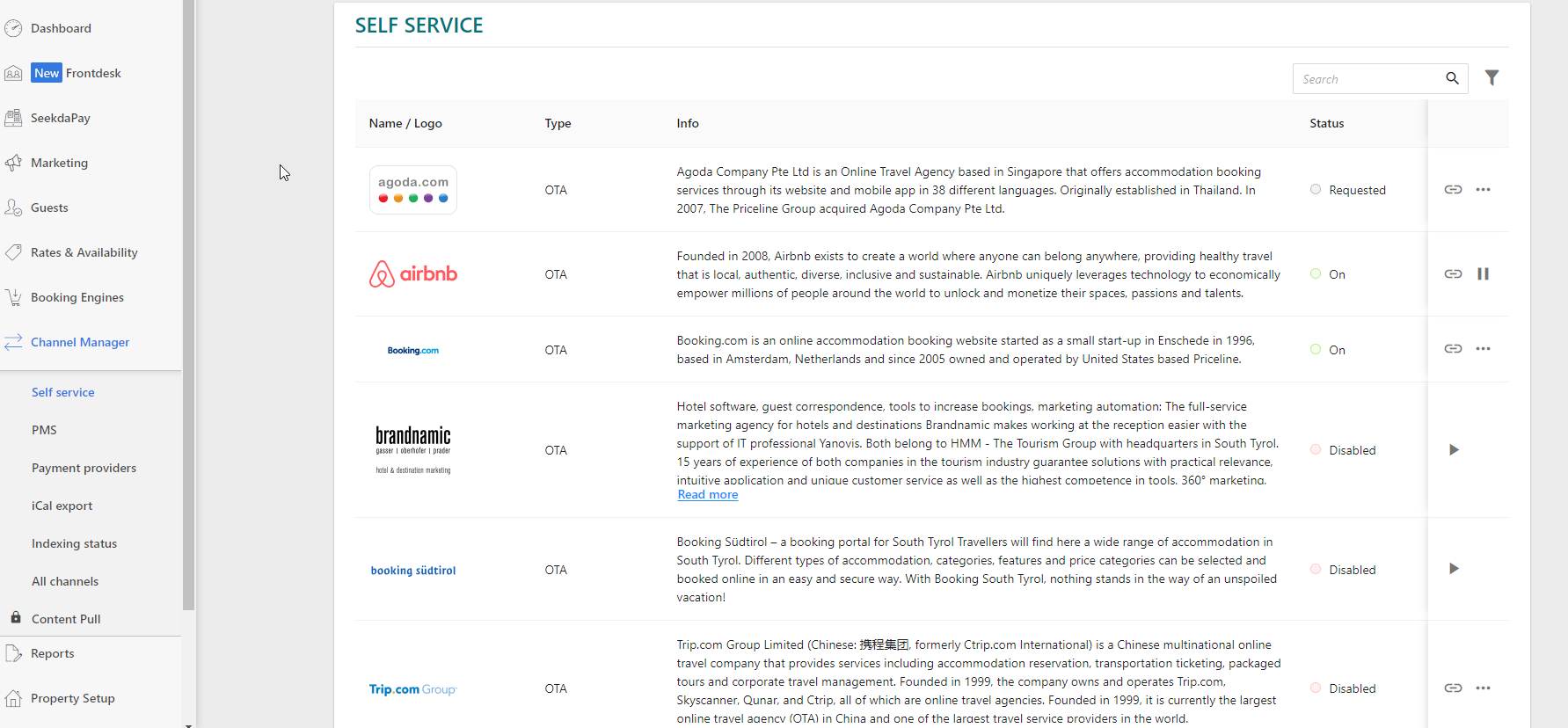1568x728 pixels.
Task: Open Content Pull menu item
Action: pos(66,619)
